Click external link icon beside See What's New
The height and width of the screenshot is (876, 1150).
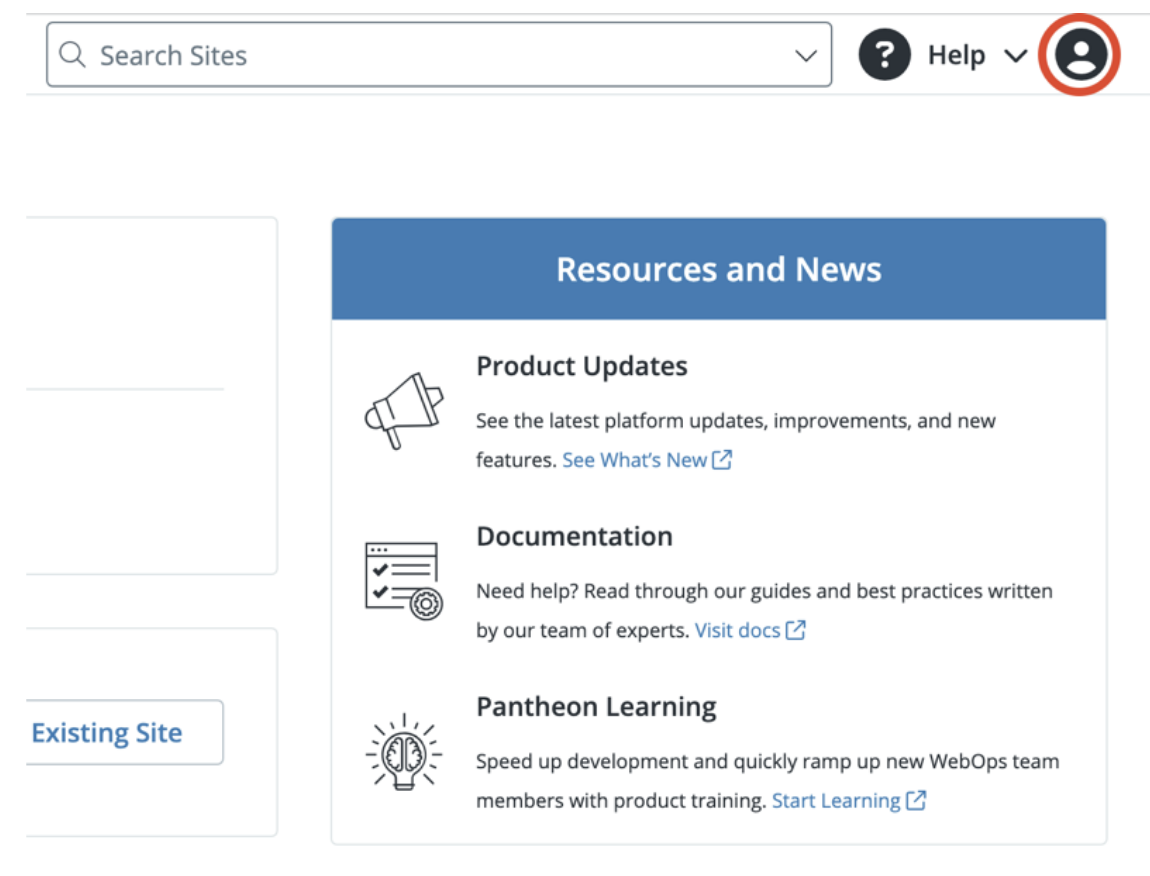click(x=722, y=460)
